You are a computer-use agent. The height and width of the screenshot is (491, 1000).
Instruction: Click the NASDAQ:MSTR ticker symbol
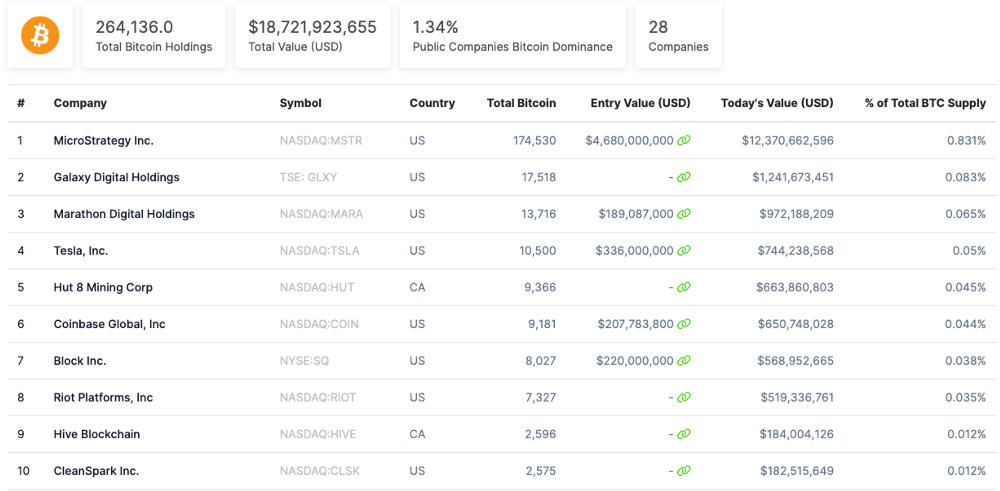pyautogui.click(x=321, y=140)
